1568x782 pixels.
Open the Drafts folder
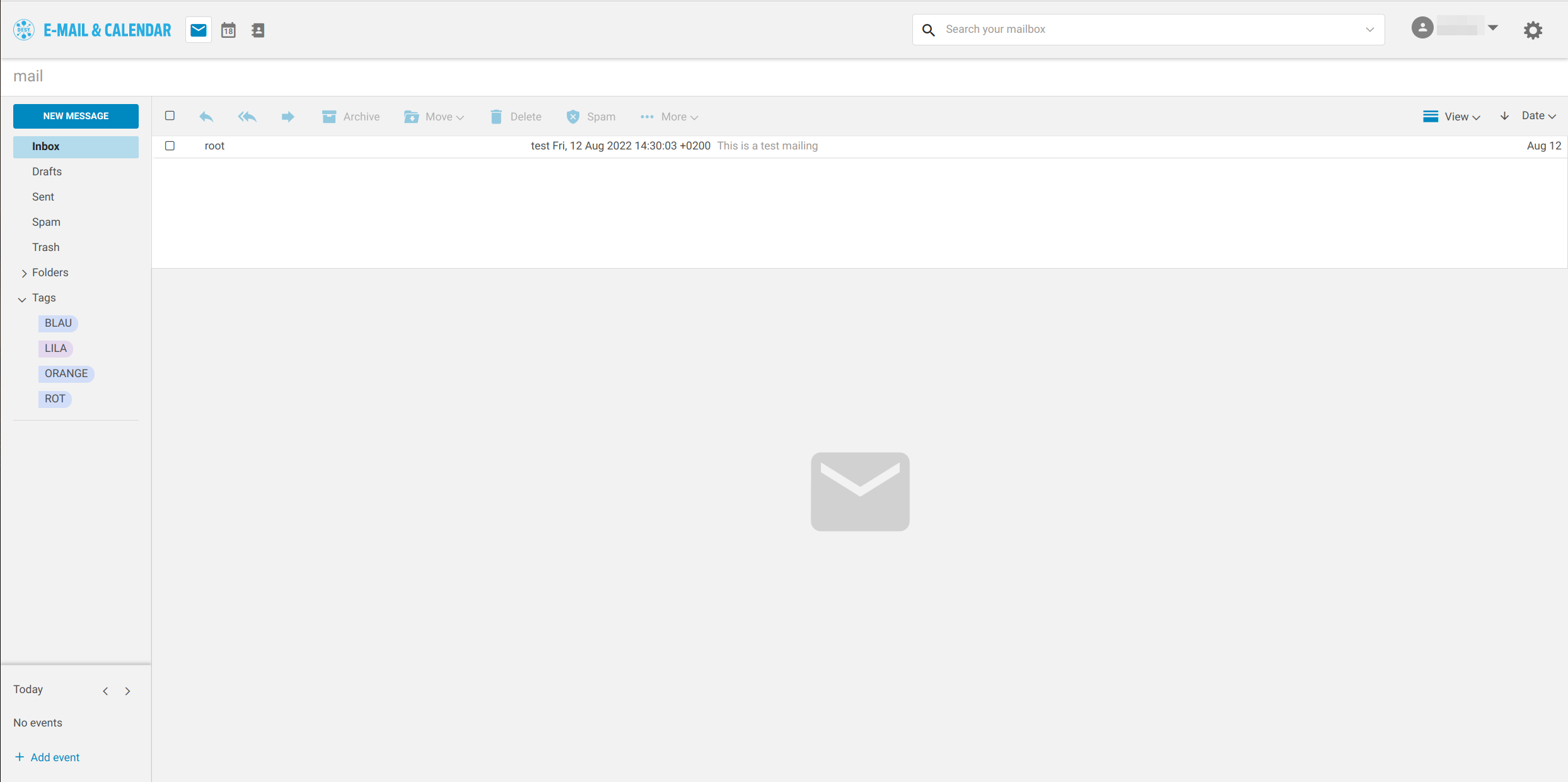[47, 172]
